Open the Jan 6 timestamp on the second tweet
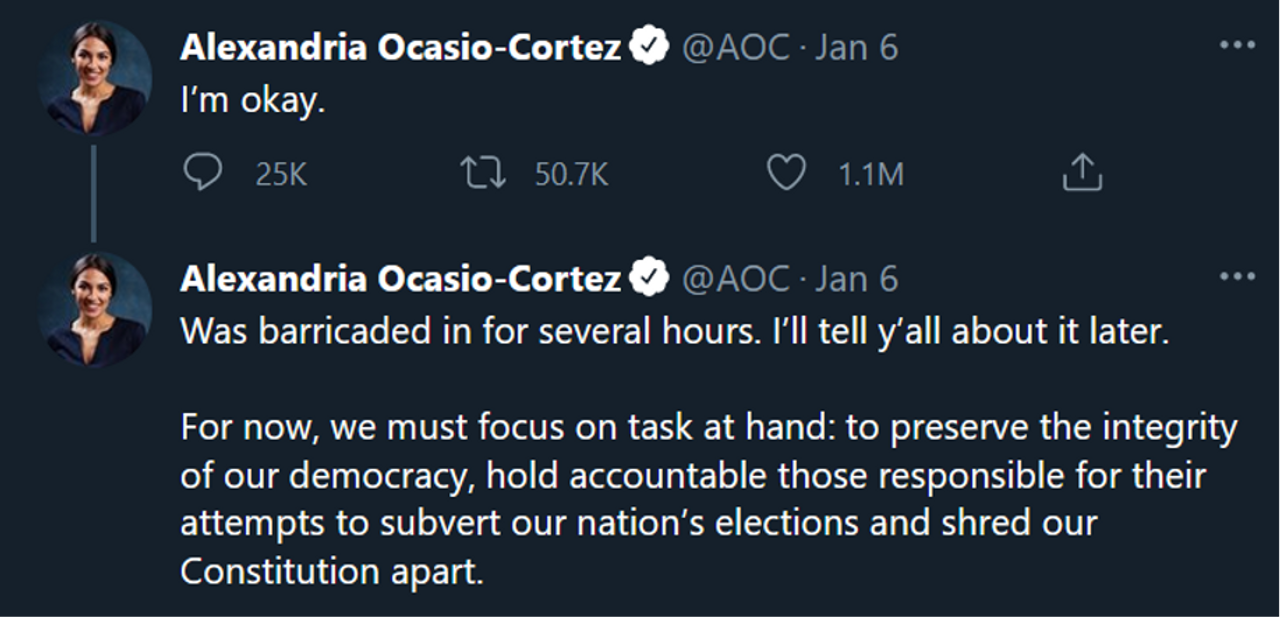1280x618 pixels. pos(857,278)
